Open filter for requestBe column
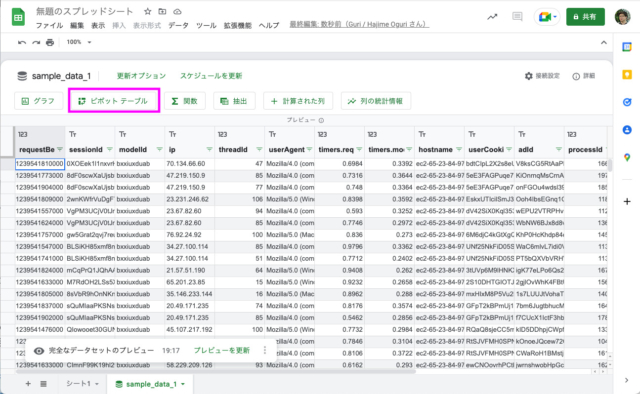This screenshot has height=394, width=640. [60, 149]
